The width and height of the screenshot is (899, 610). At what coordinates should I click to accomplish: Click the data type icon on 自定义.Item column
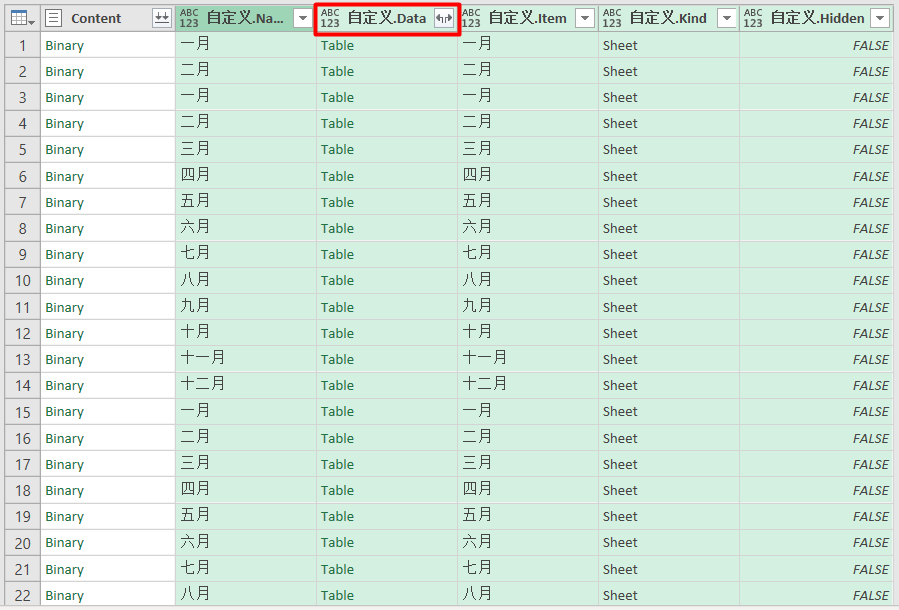(x=474, y=17)
